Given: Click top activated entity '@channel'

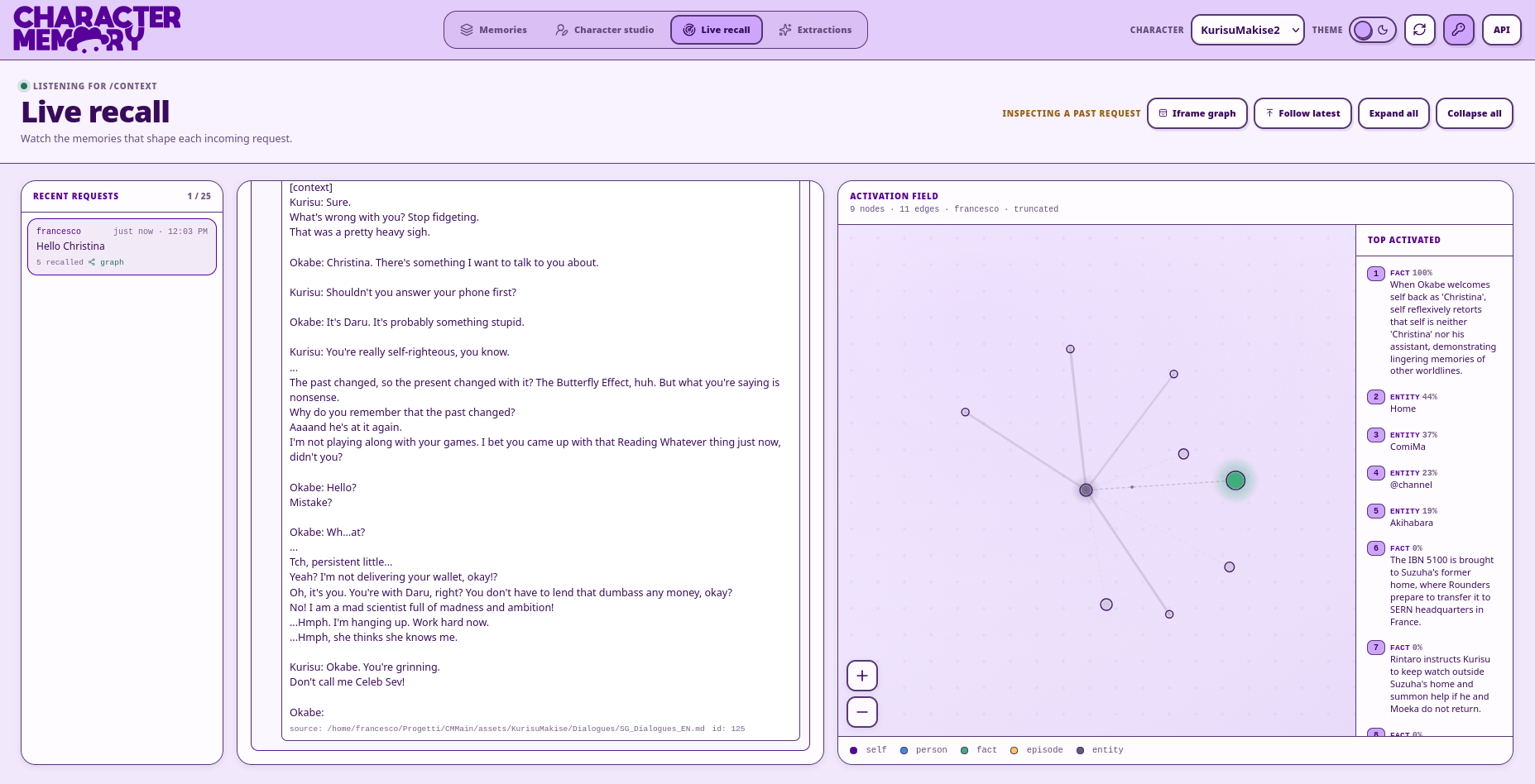Looking at the screenshot, I should pos(1434,479).
